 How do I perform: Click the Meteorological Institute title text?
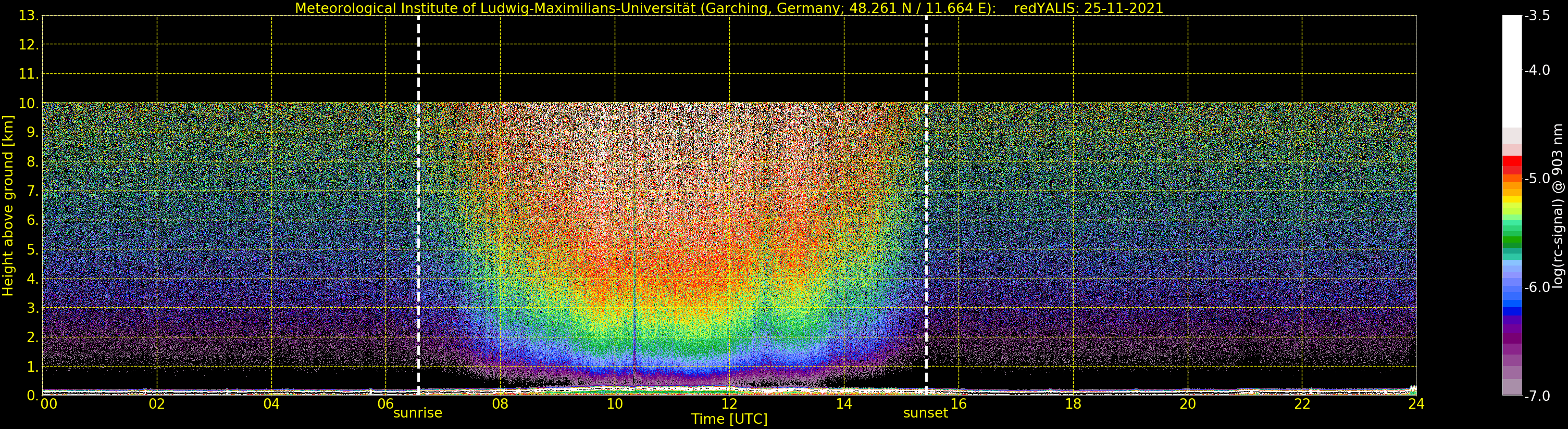click(x=645, y=8)
